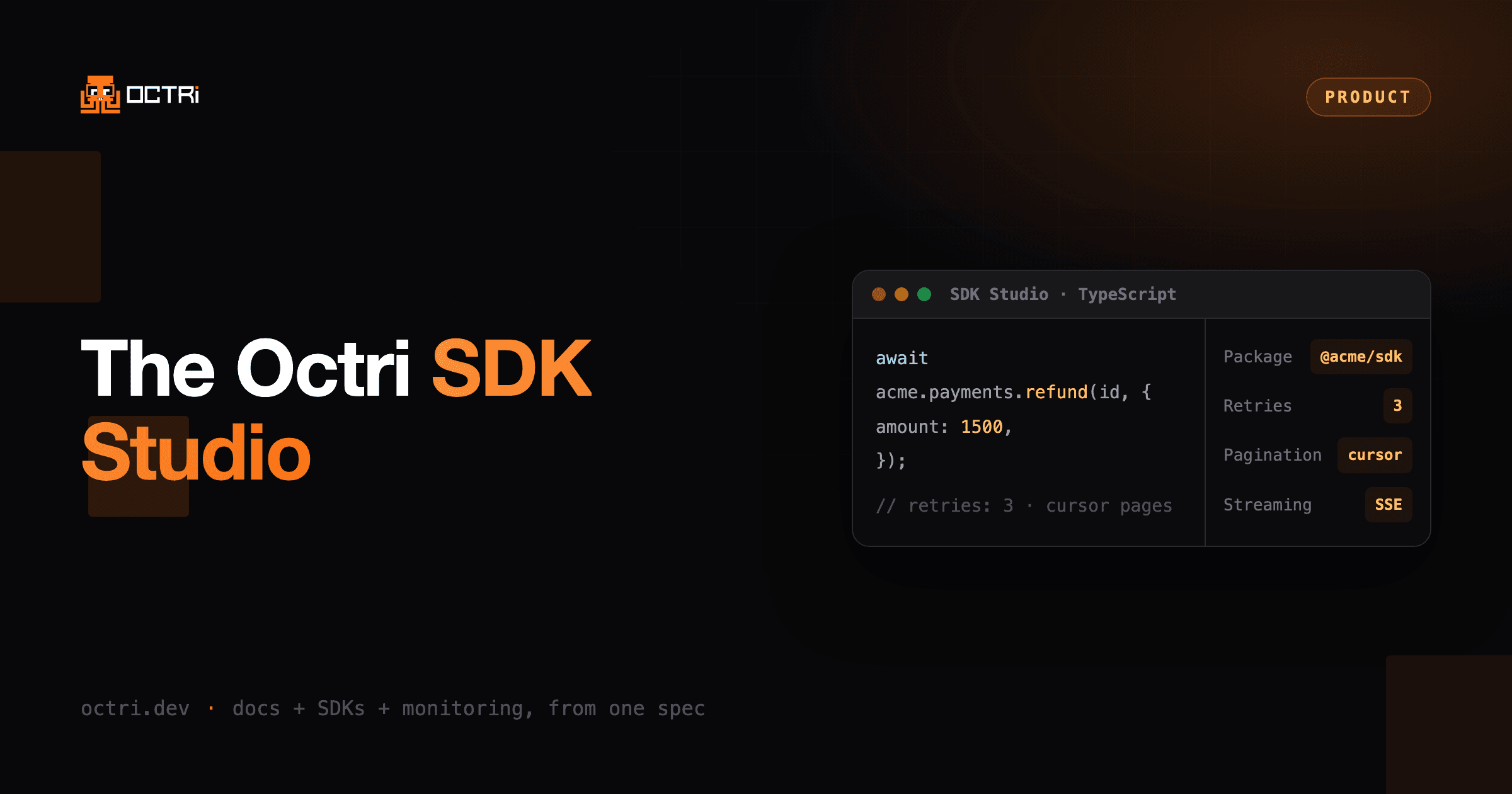Screen dimensions: 1512x794
Task: Click the 'amount: 1500,' code line
Action: (944, 427)
